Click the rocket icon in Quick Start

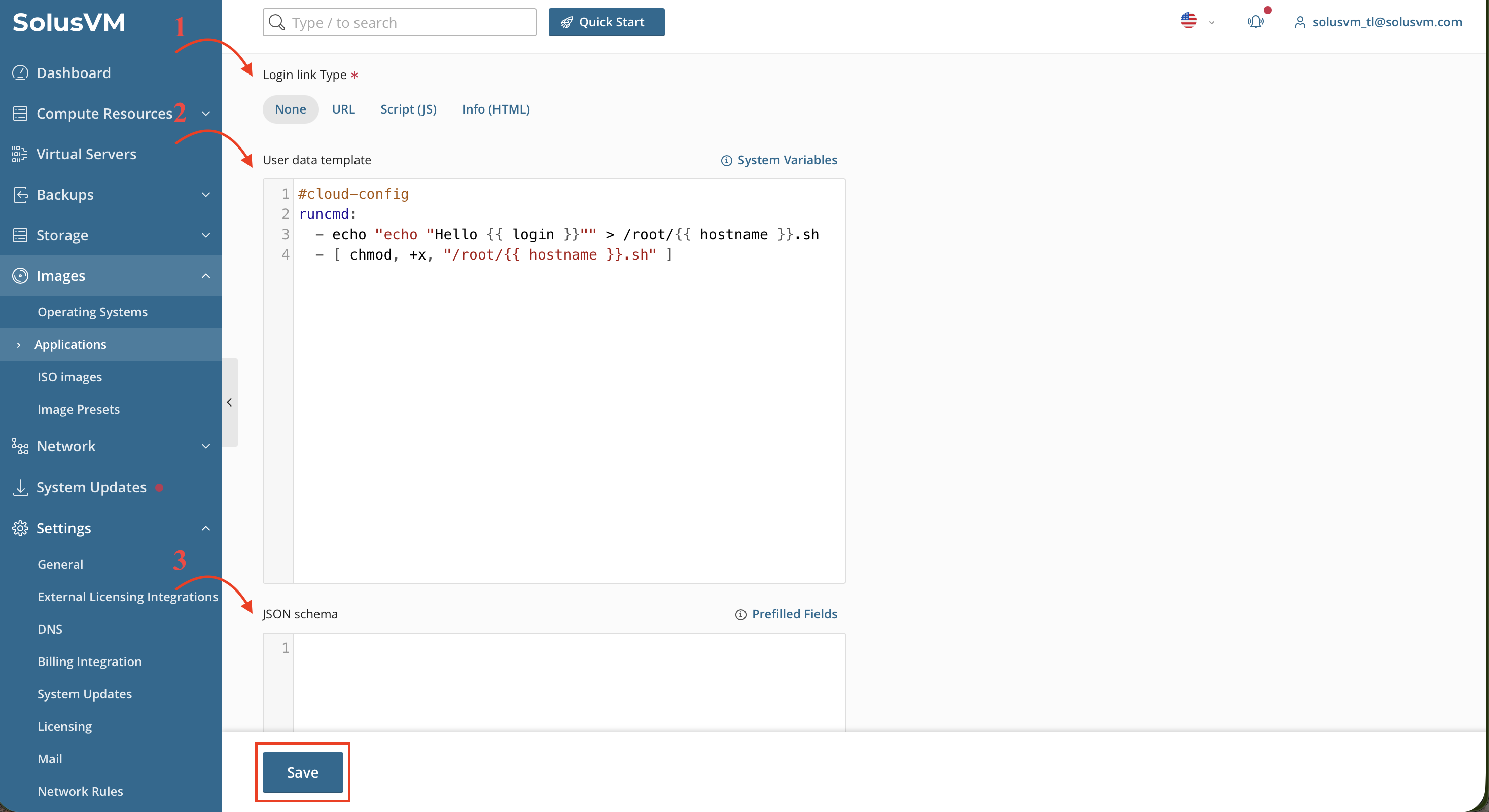click(x=567, y=22)
